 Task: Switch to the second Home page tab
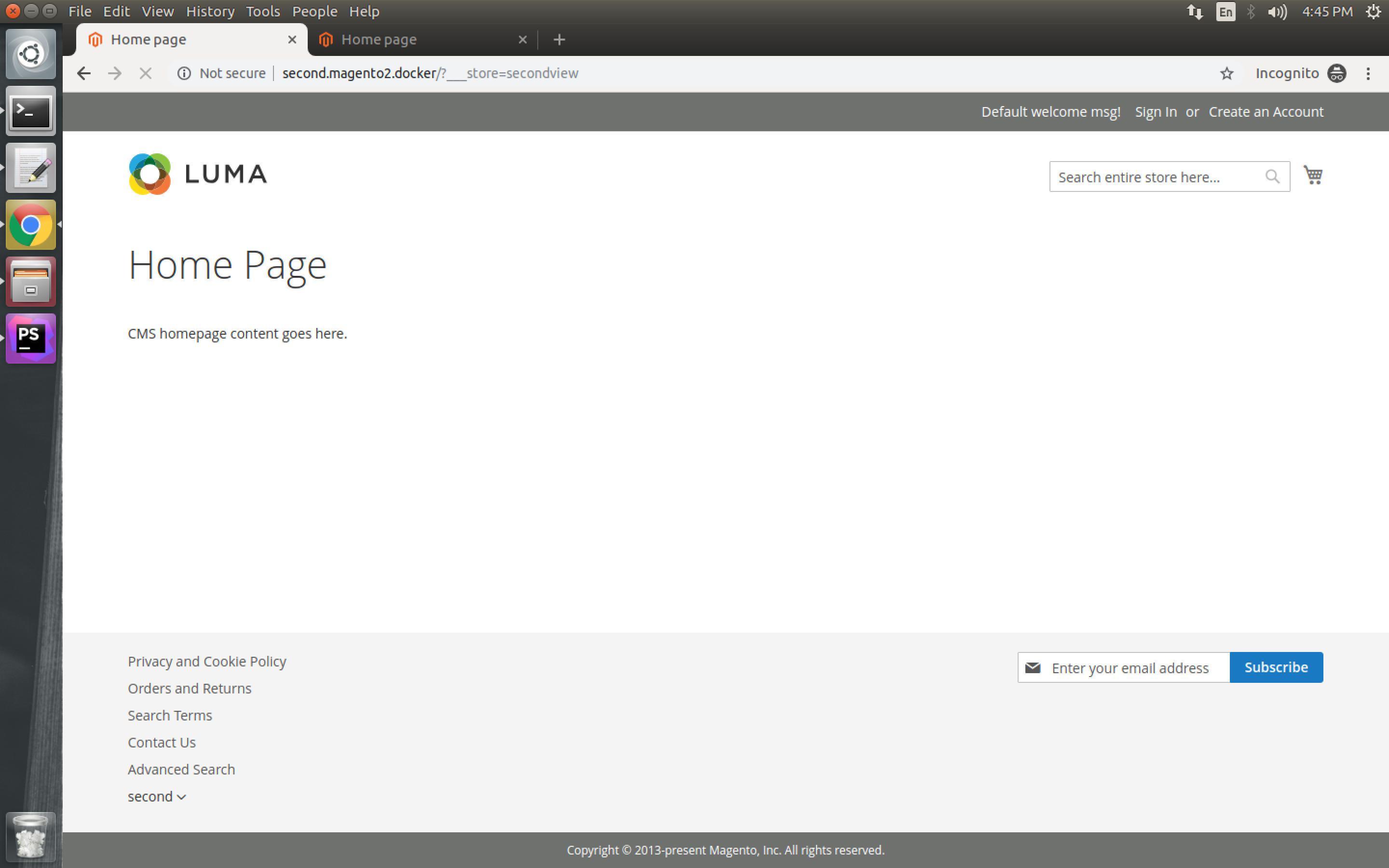pyautogui.click(x=422, y=40)
